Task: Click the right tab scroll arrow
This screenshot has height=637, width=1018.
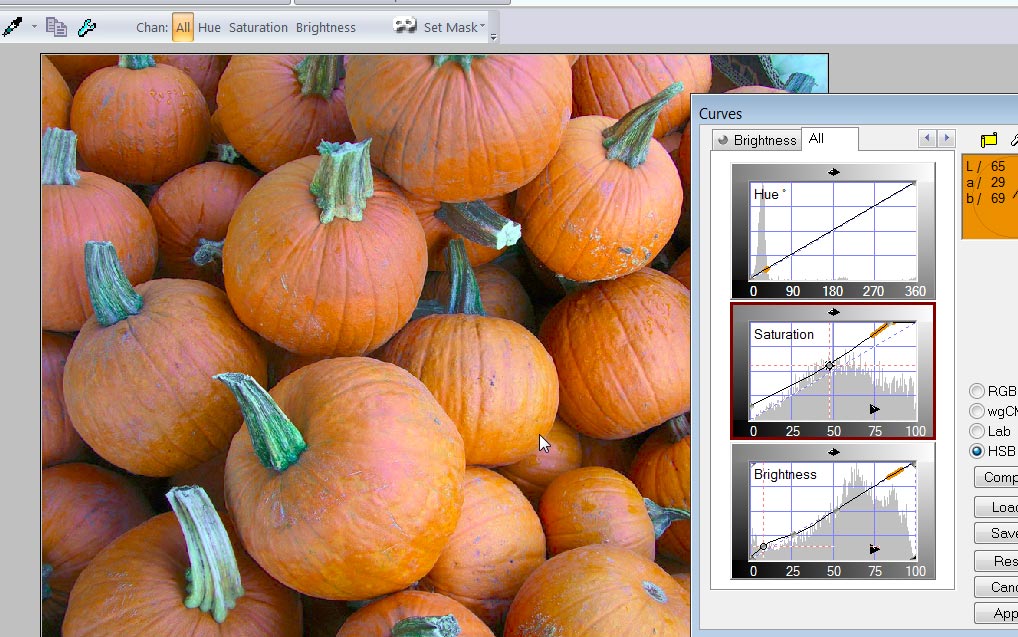Action: click(x=947, y=138)
